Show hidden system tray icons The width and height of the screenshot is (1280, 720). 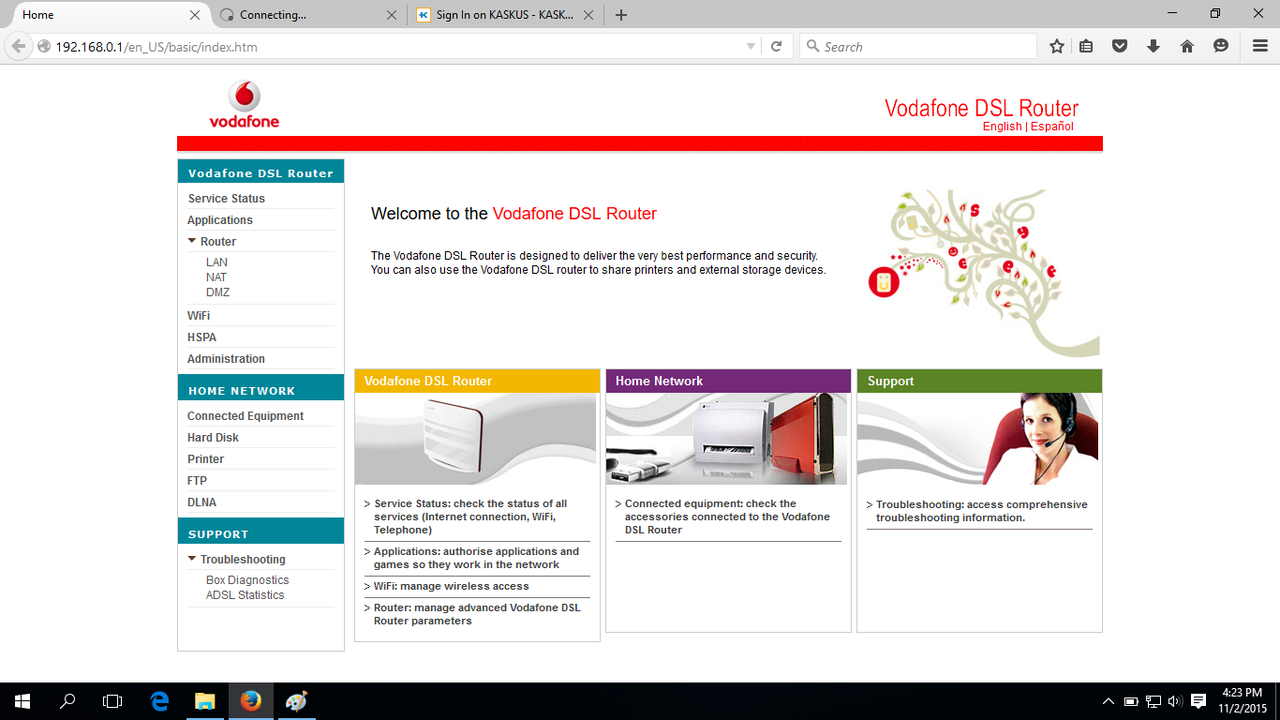[1108, 702]
